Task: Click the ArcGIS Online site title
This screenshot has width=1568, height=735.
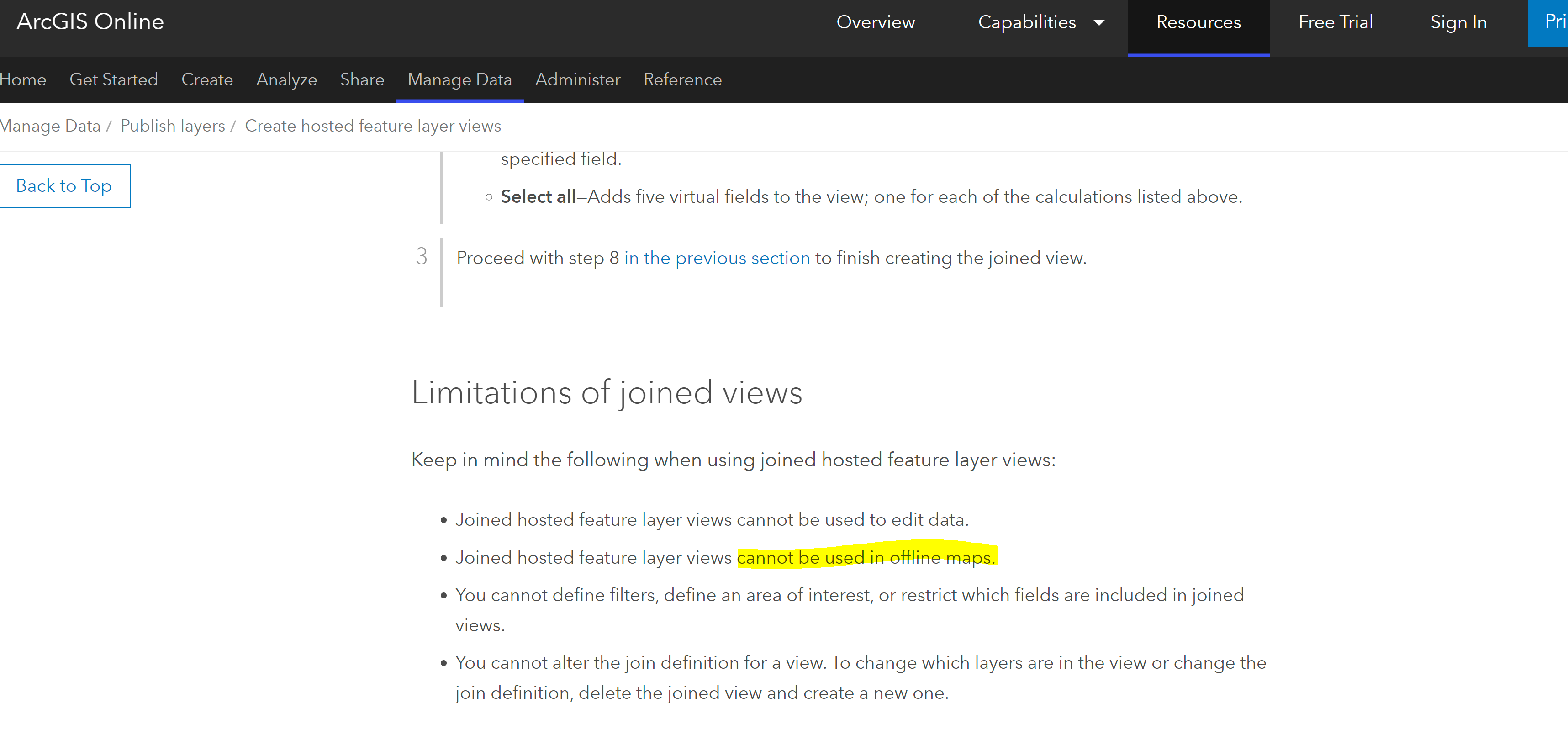Action: click(90, 22)
